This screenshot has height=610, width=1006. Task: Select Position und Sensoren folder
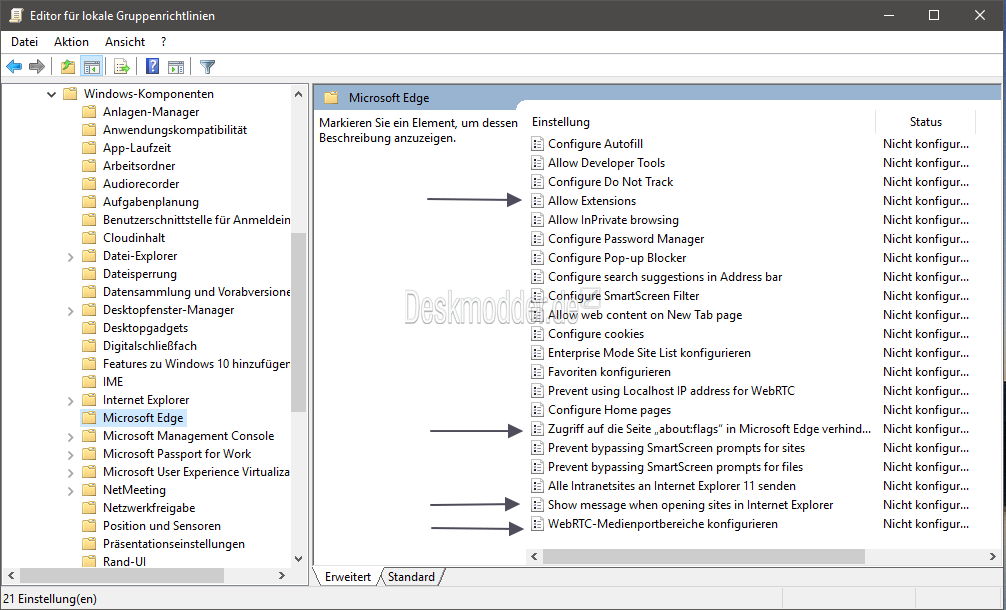point(162,525)
